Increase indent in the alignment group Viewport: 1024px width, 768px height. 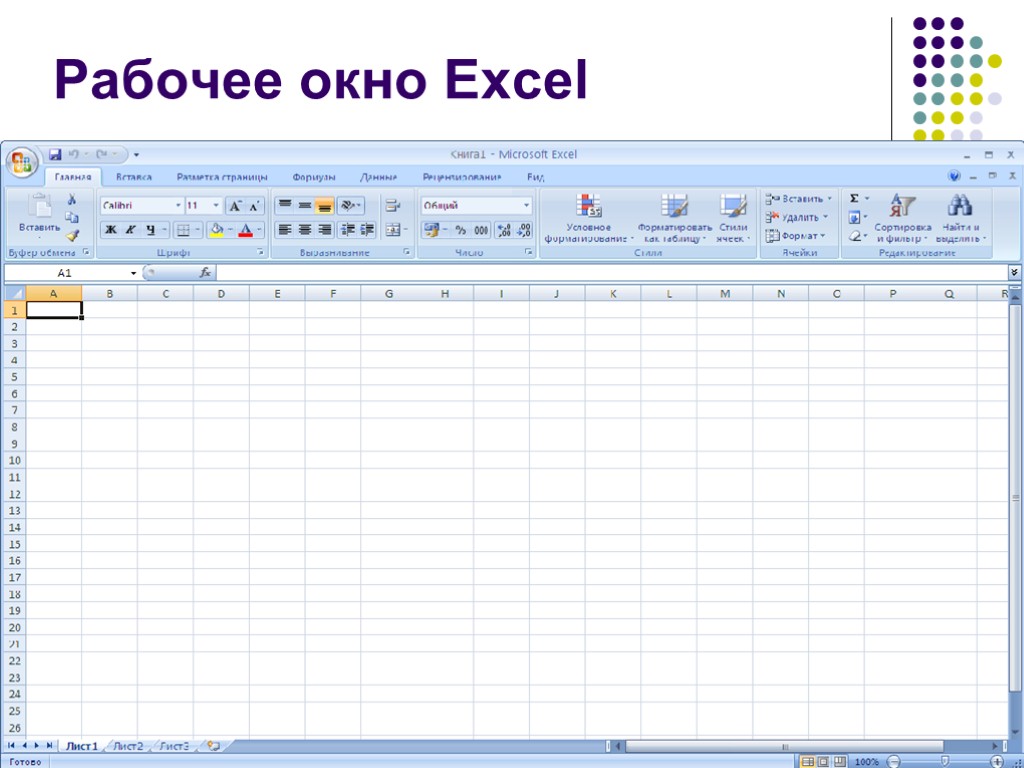coord(368,229)
